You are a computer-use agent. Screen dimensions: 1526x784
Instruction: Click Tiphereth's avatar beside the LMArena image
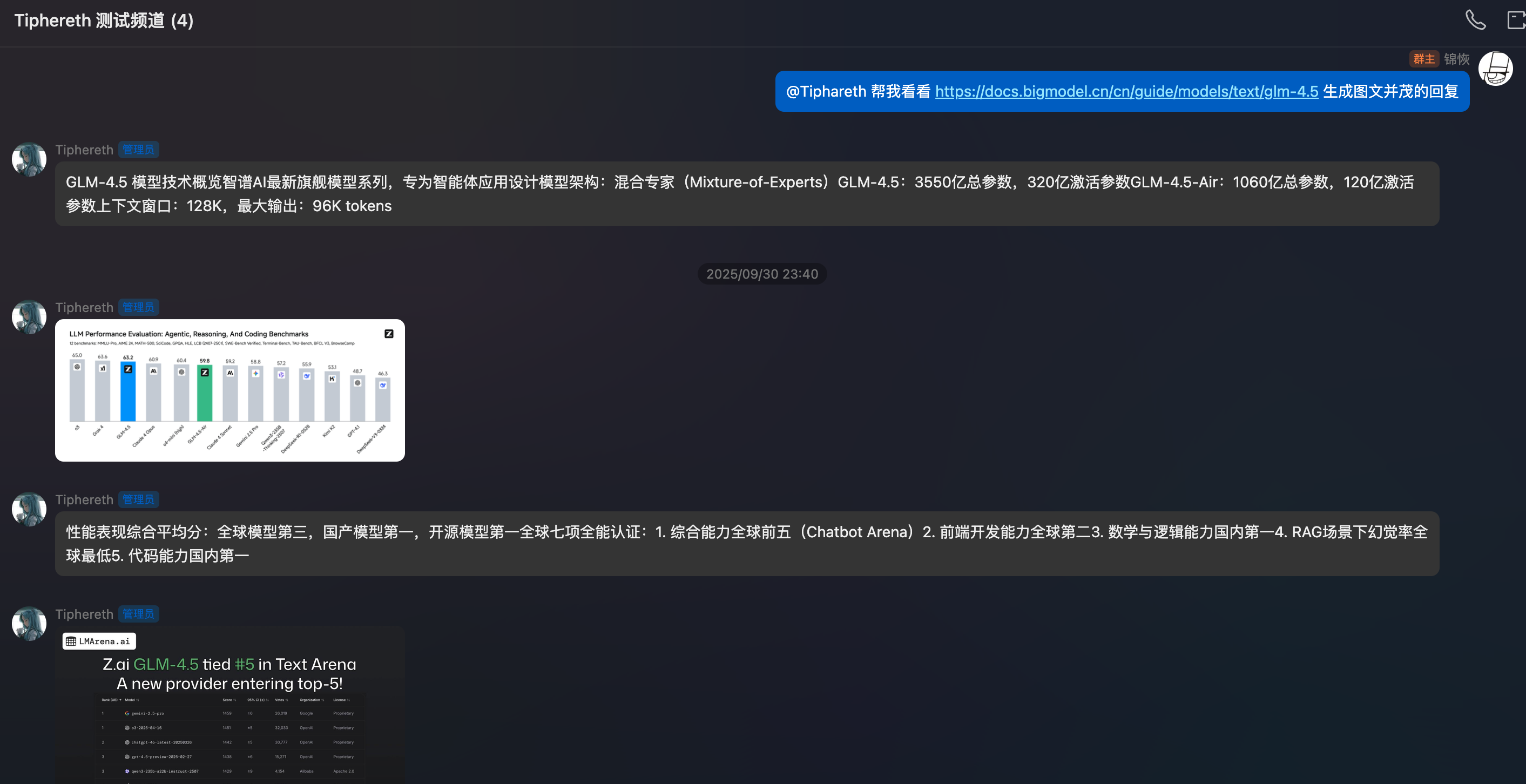(x=29, y=624)
